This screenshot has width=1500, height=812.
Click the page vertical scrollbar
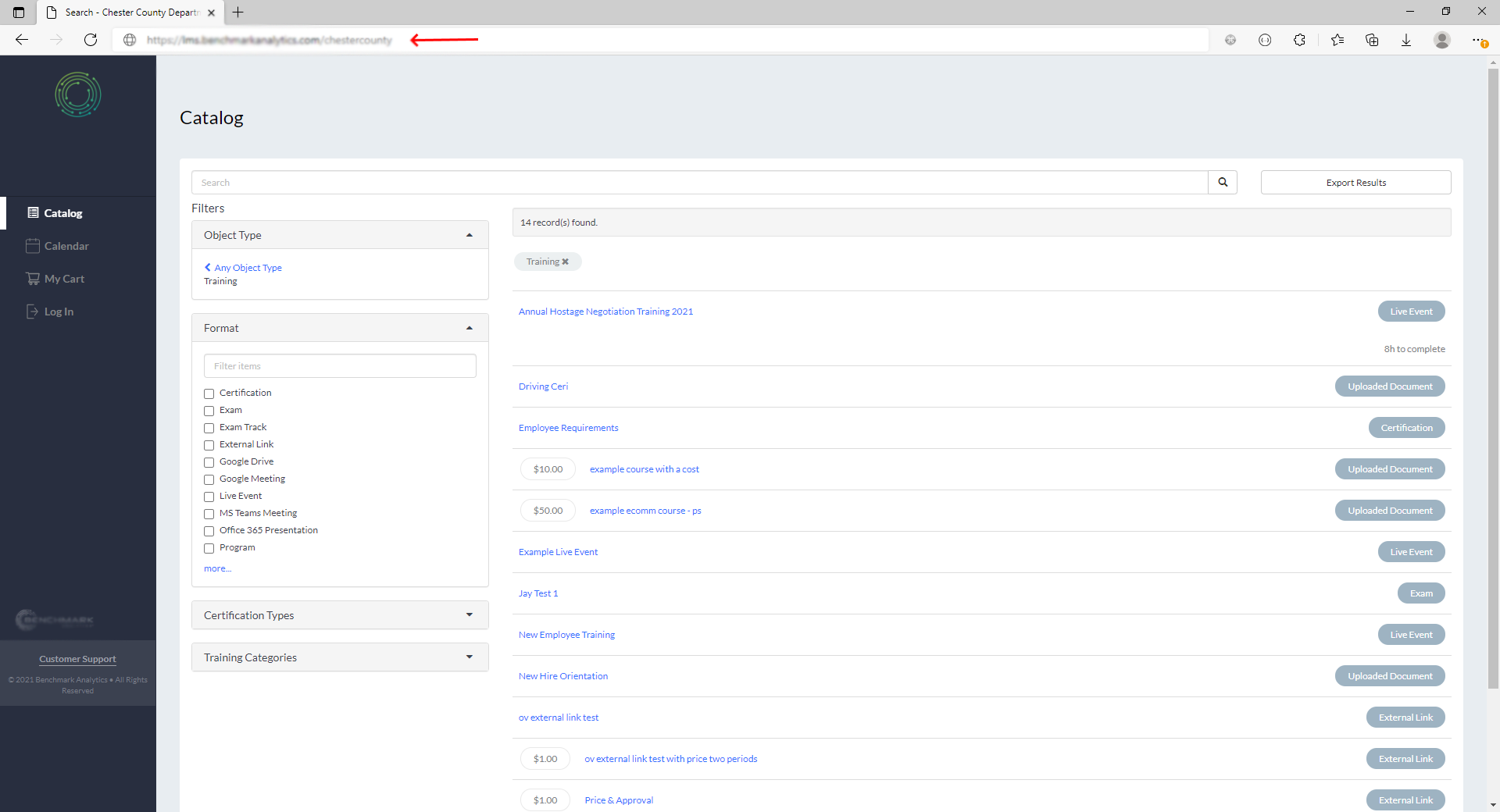[x=1493, y=379]
